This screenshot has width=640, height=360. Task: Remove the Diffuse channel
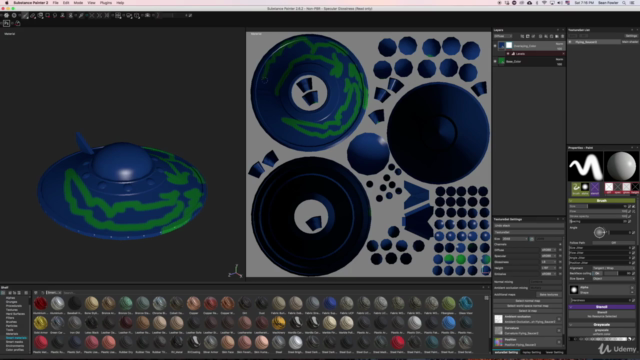click(560, 250)
